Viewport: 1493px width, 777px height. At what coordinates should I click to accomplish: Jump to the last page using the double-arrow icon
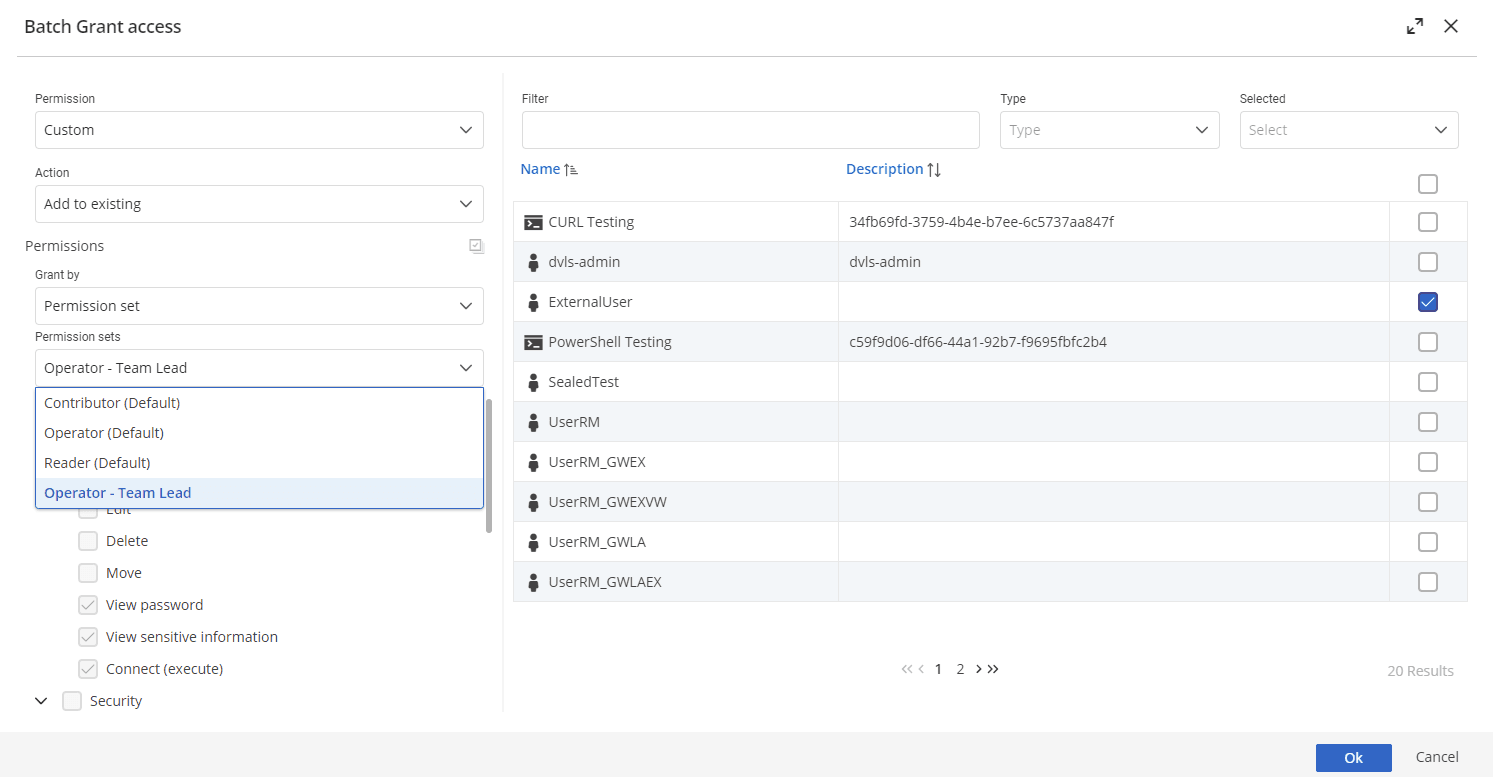(x=994, y=668)
